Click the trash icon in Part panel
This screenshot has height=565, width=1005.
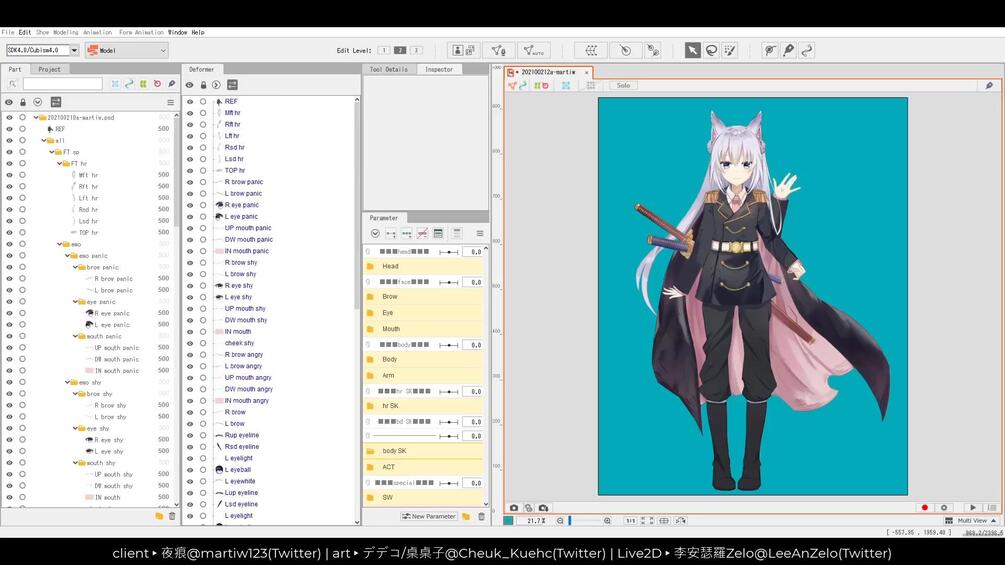(x=172, y=516)
